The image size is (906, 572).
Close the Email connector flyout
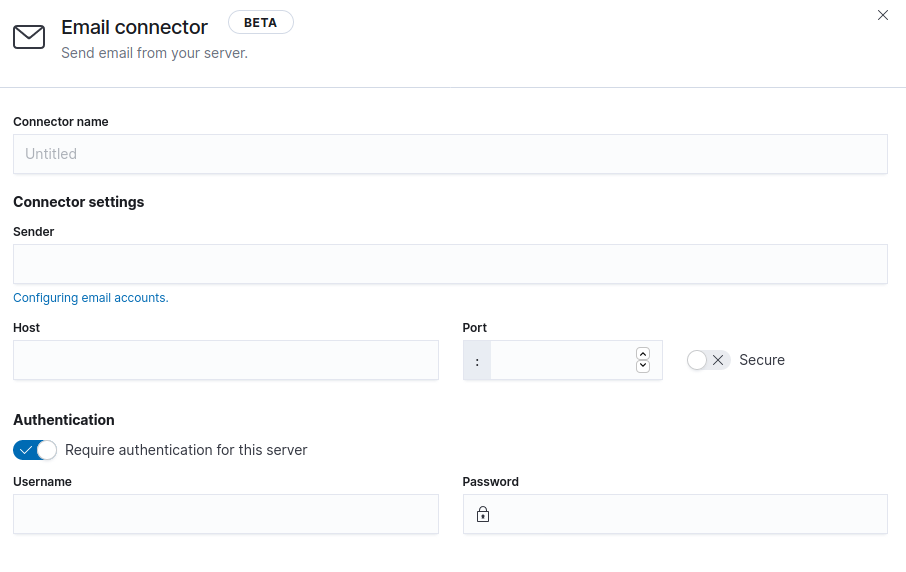tap(882, 15)
